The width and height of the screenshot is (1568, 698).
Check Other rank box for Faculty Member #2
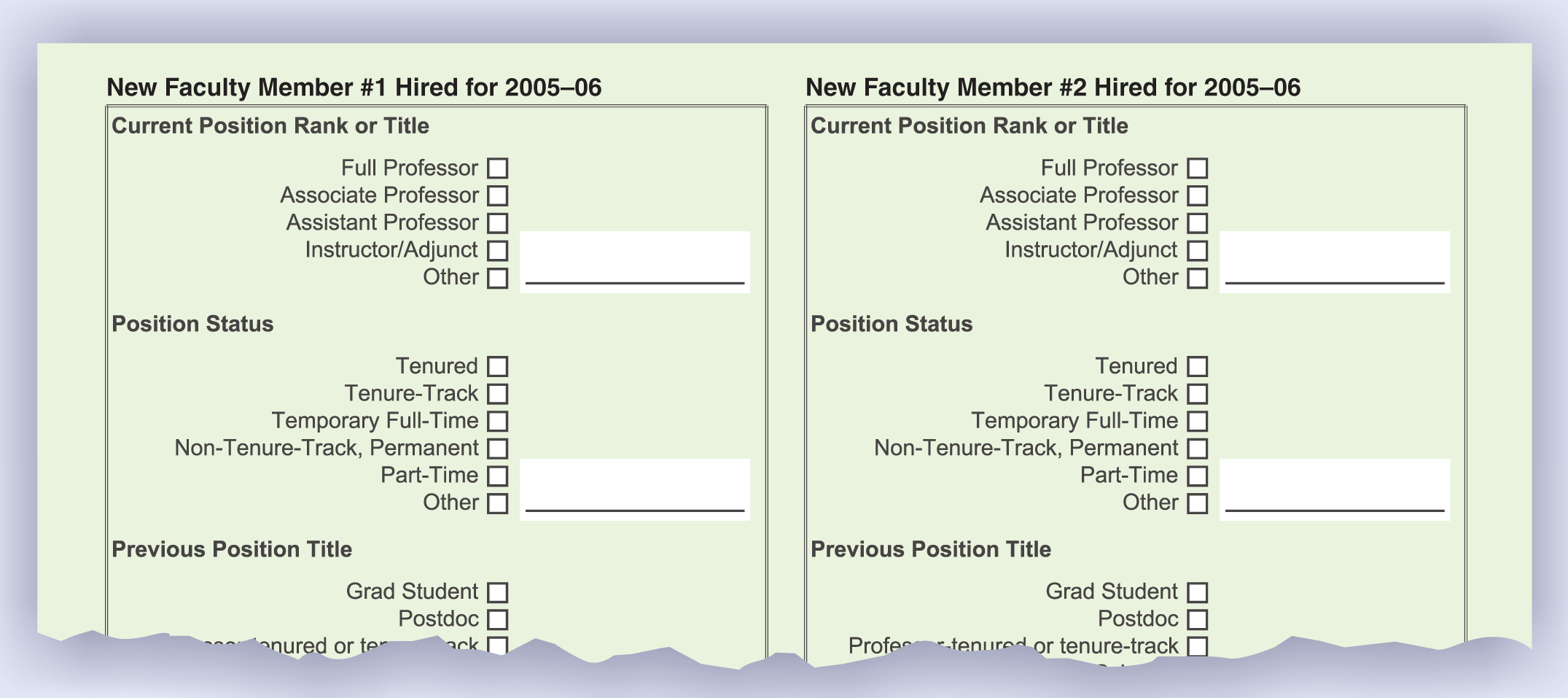1197,278
